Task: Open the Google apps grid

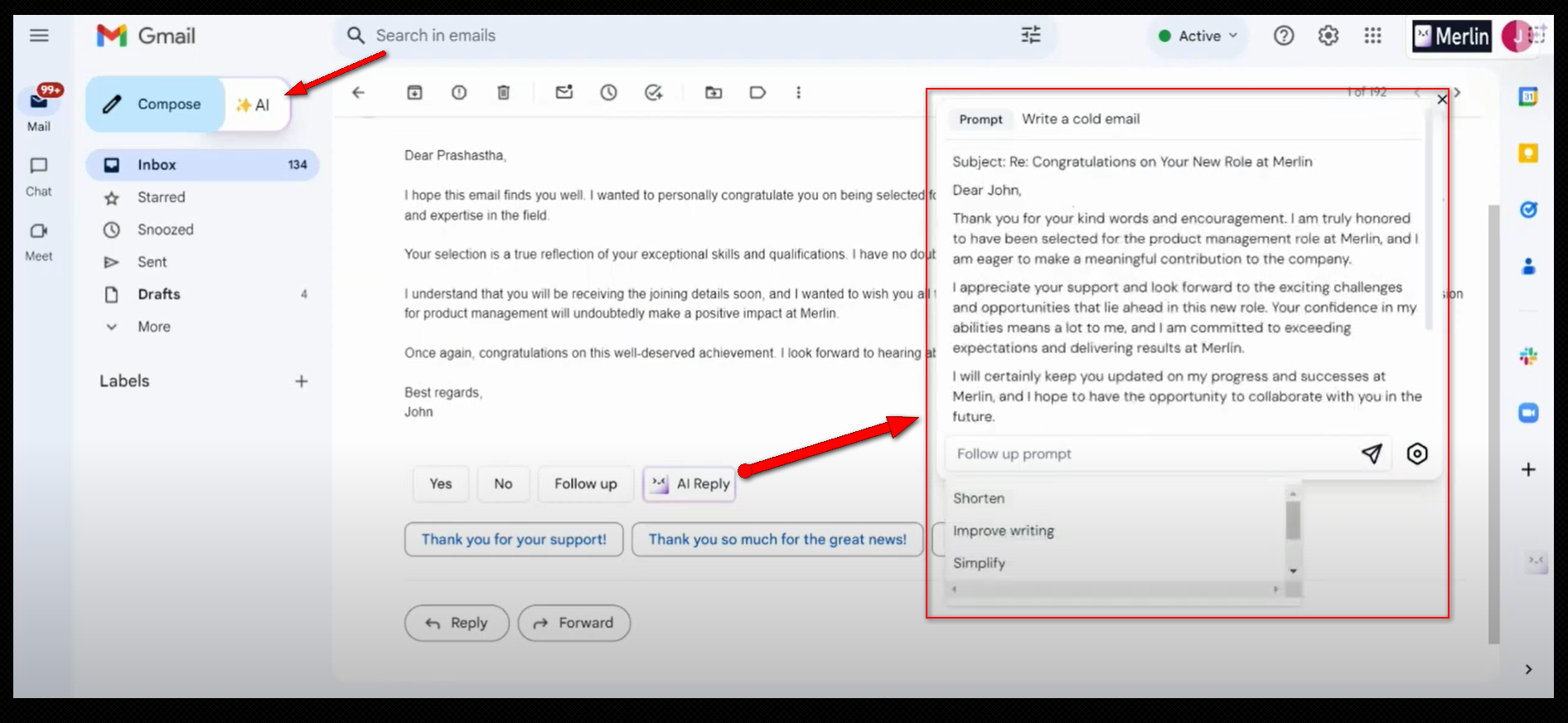Action: pyautogui.click(x=1372, y=36)
